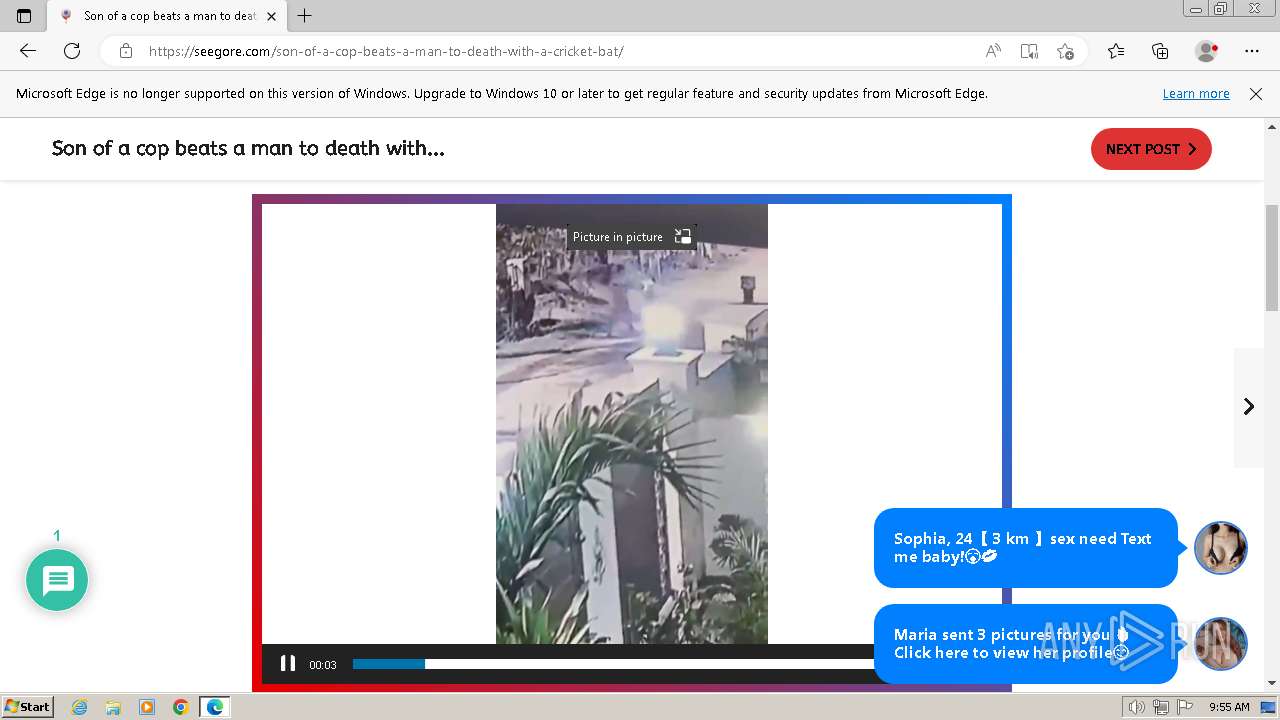This screenshot has height=720, width=1280.
Task: Switch to Microsoft Edge taskbar button
Action: point(215,707)
